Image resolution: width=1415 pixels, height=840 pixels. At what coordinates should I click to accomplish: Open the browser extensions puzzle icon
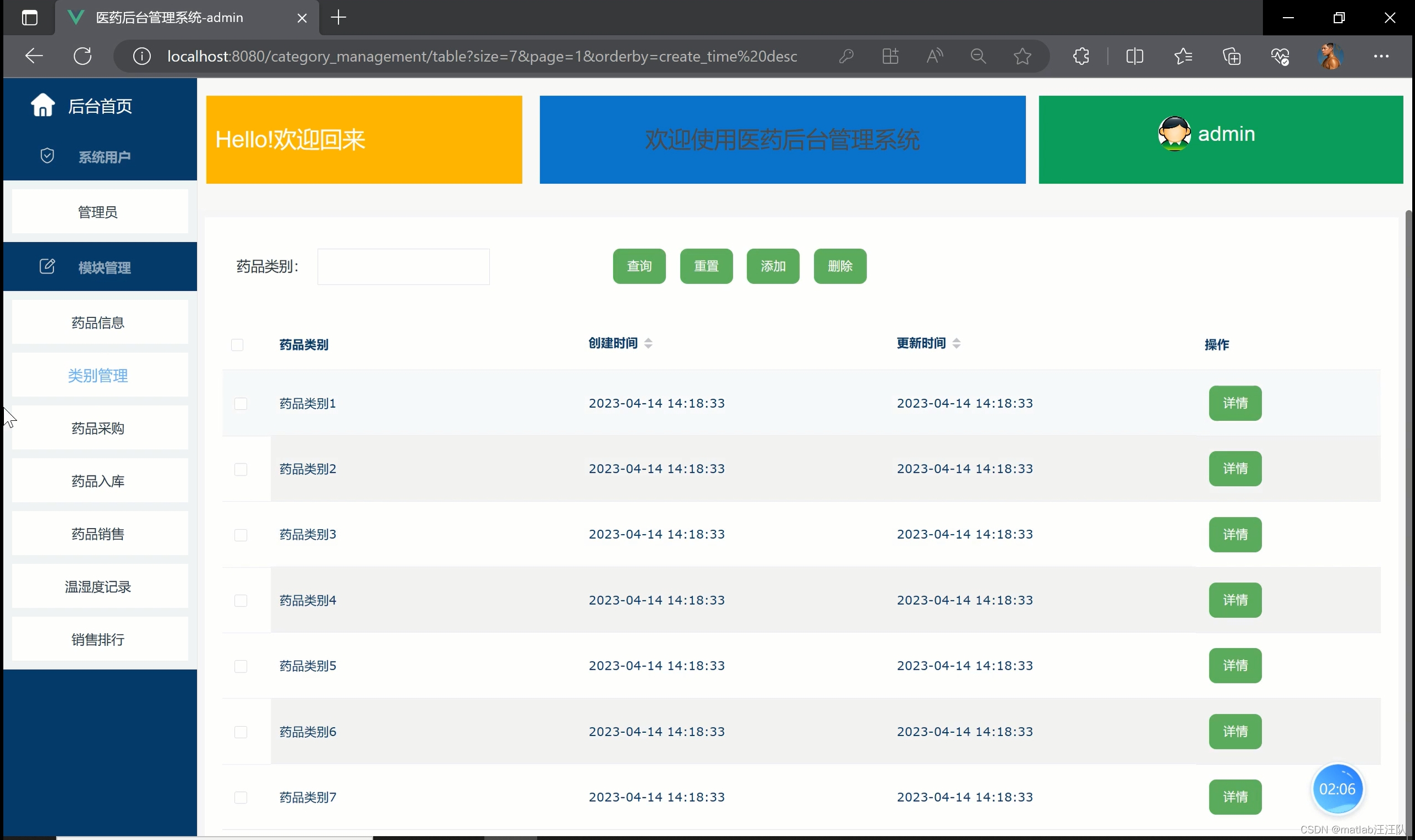(1081, 56)
